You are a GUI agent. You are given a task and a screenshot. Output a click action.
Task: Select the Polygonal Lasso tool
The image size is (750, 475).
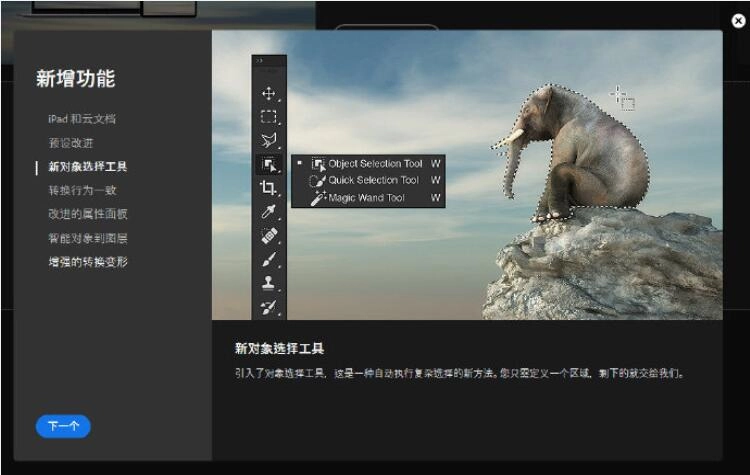[268, 141]
